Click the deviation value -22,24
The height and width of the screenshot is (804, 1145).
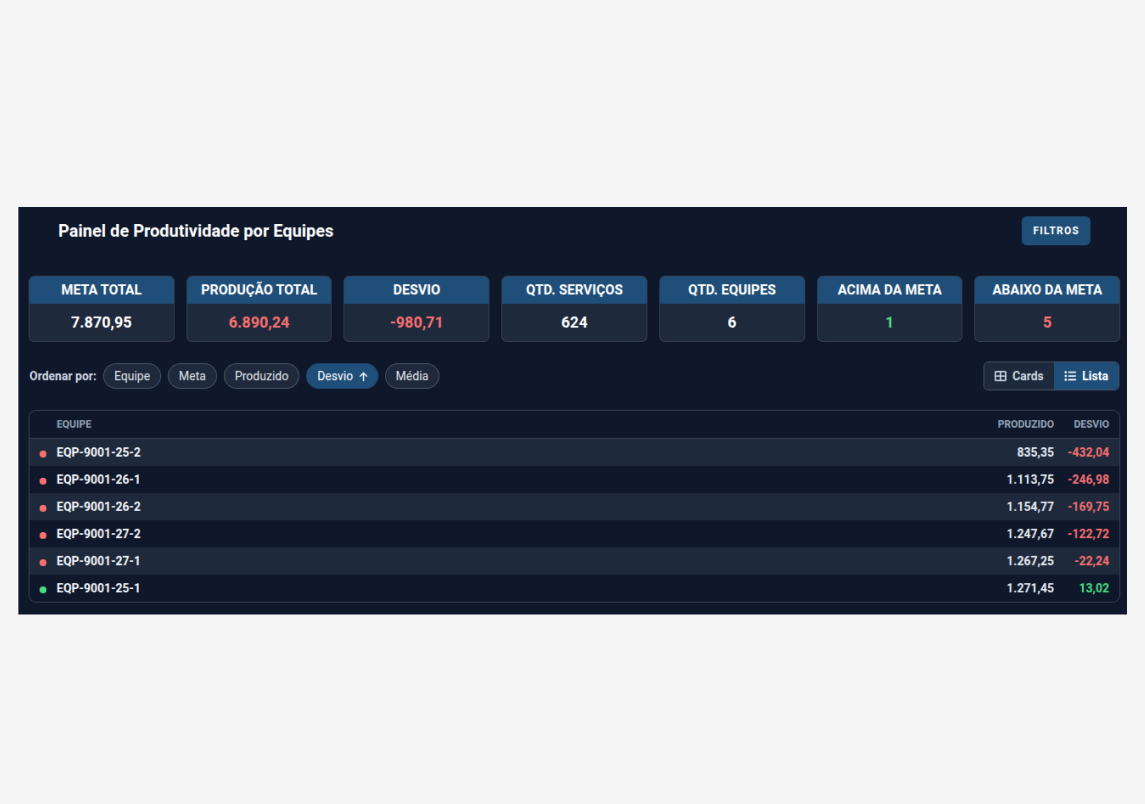(x=1092, y=561)
